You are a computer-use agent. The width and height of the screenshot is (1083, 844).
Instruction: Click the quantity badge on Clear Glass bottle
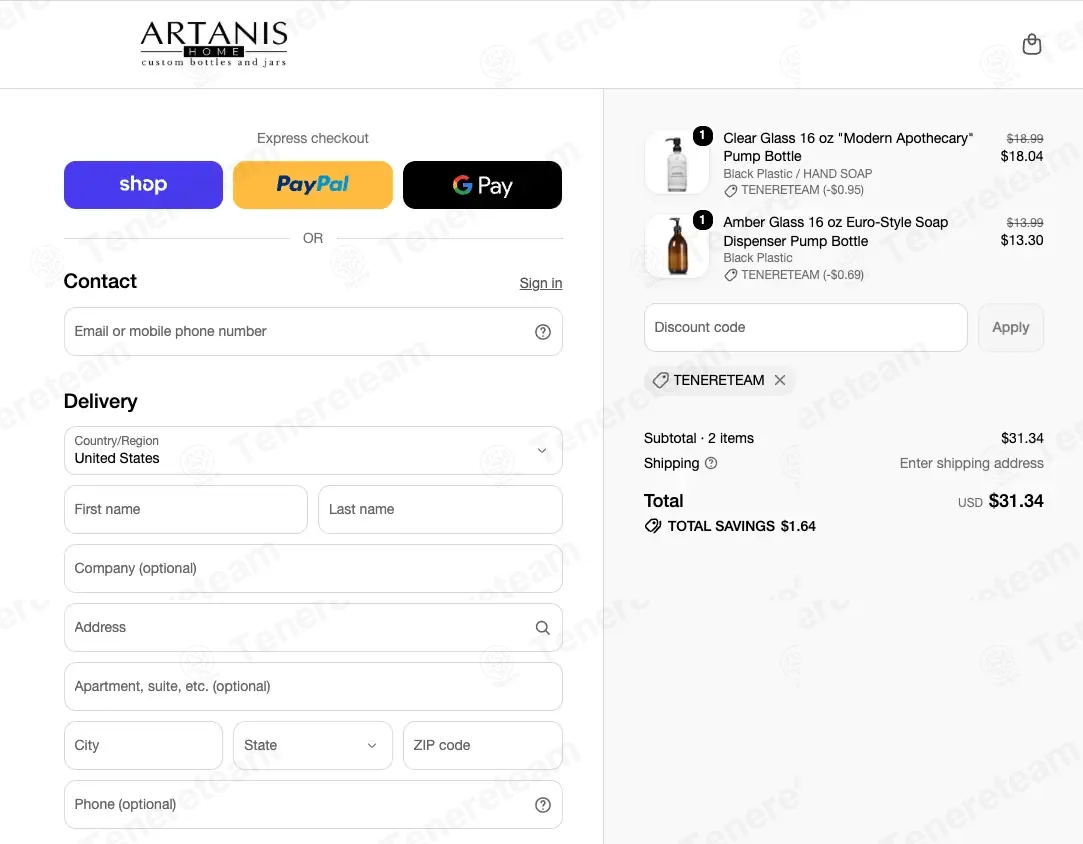(x=702, y=135)
